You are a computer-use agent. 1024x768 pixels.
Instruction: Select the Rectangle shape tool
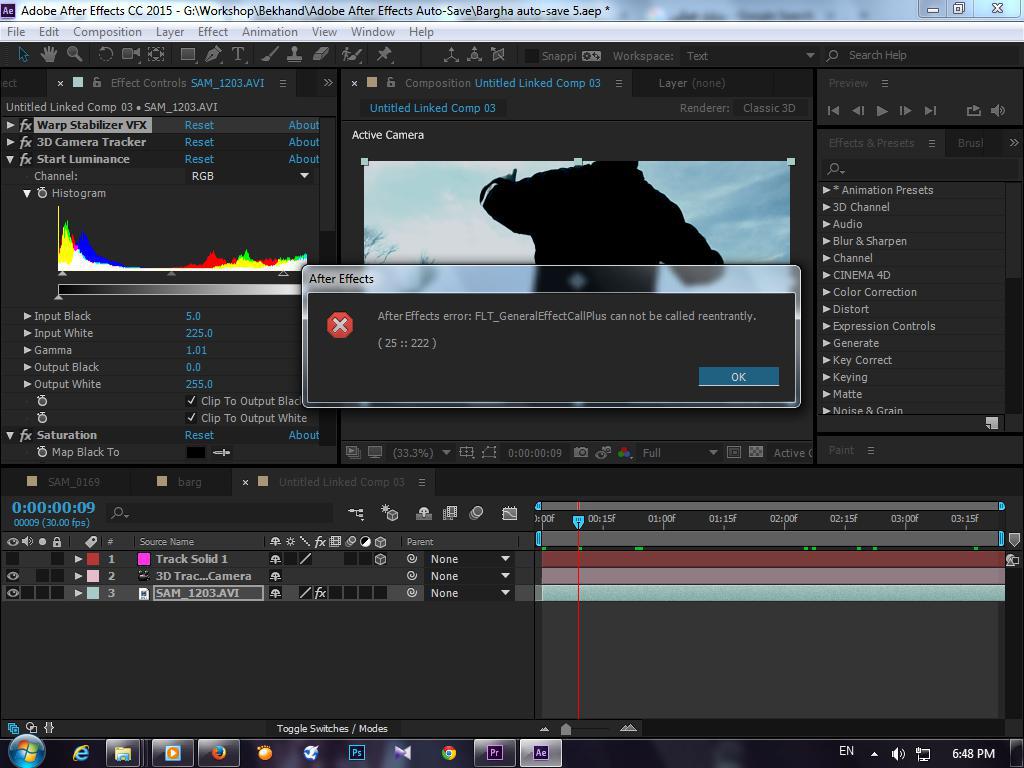pyautogui.click(x=188, y=55)
